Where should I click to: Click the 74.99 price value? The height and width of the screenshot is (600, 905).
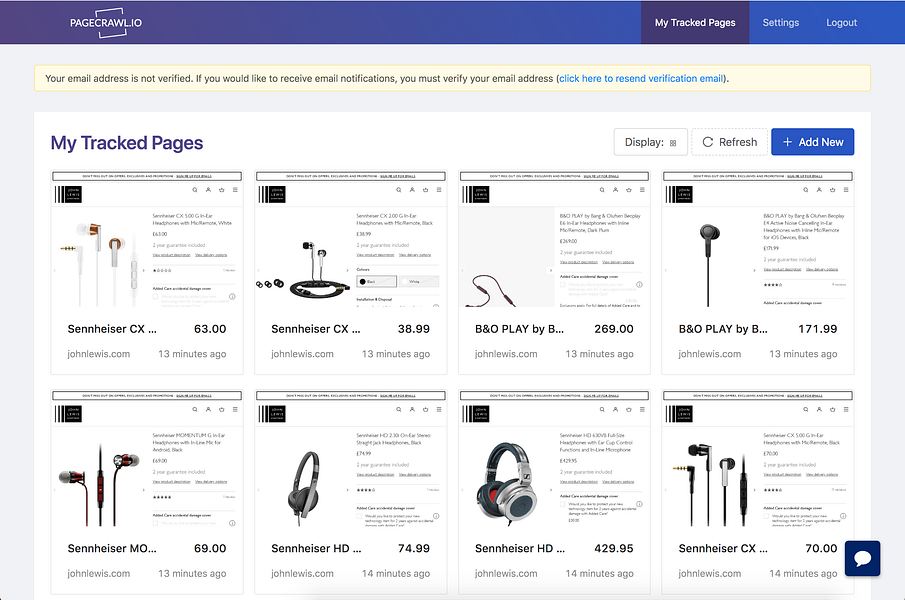tap(414, 549)
